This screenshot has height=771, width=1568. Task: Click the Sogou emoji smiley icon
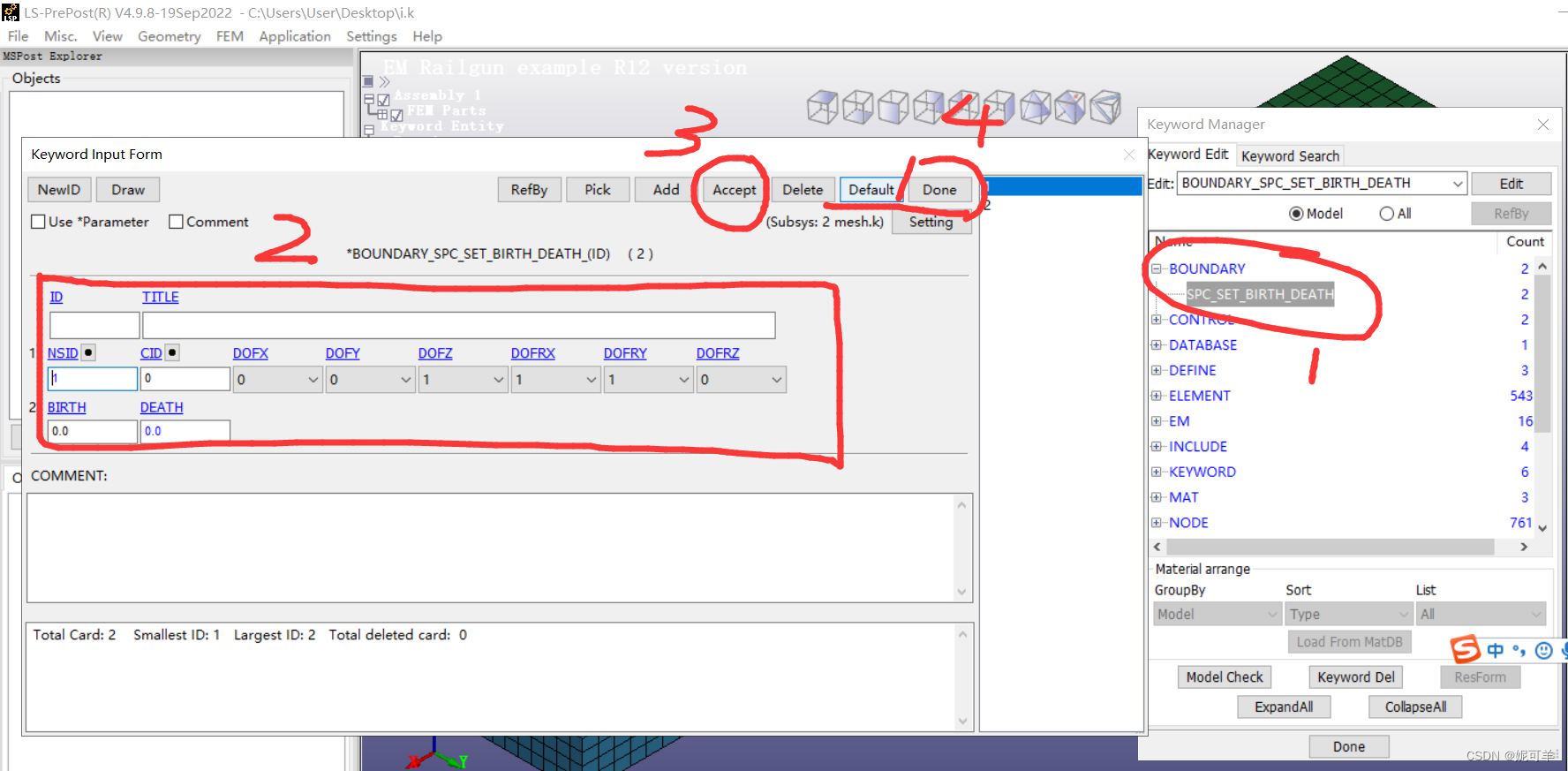[x=1543, y=651]
